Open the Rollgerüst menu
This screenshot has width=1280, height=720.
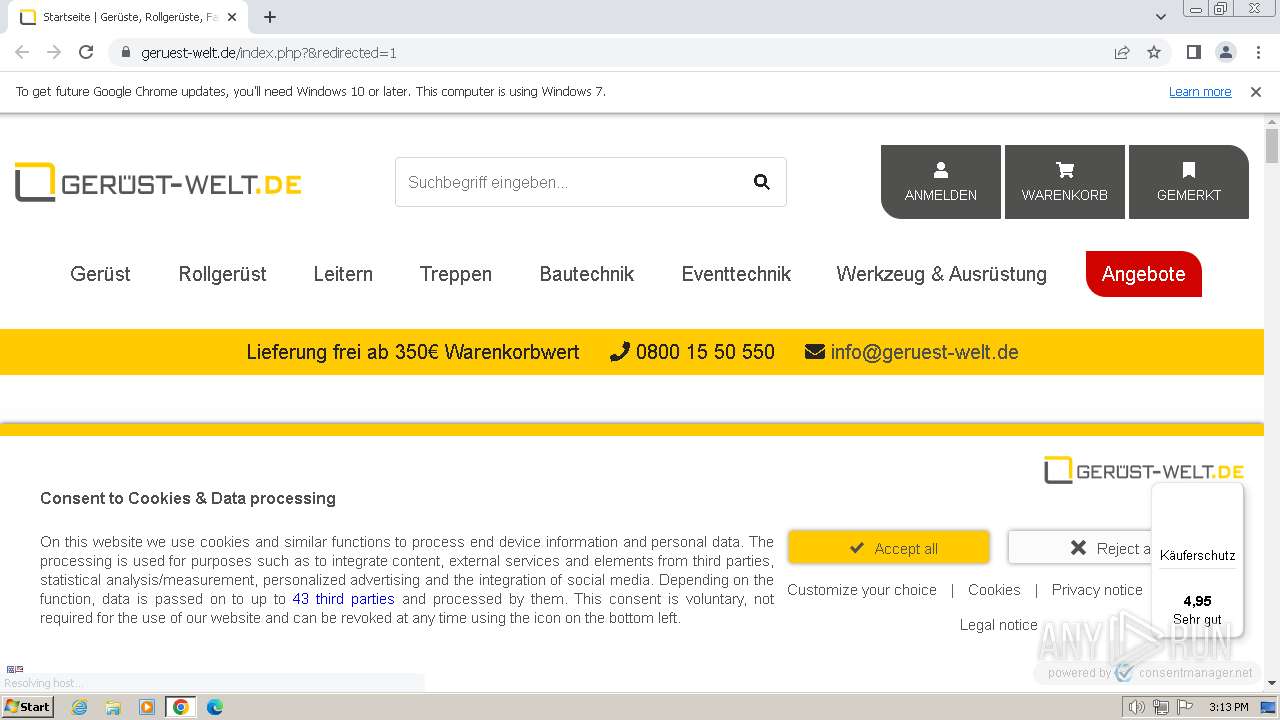222,274
